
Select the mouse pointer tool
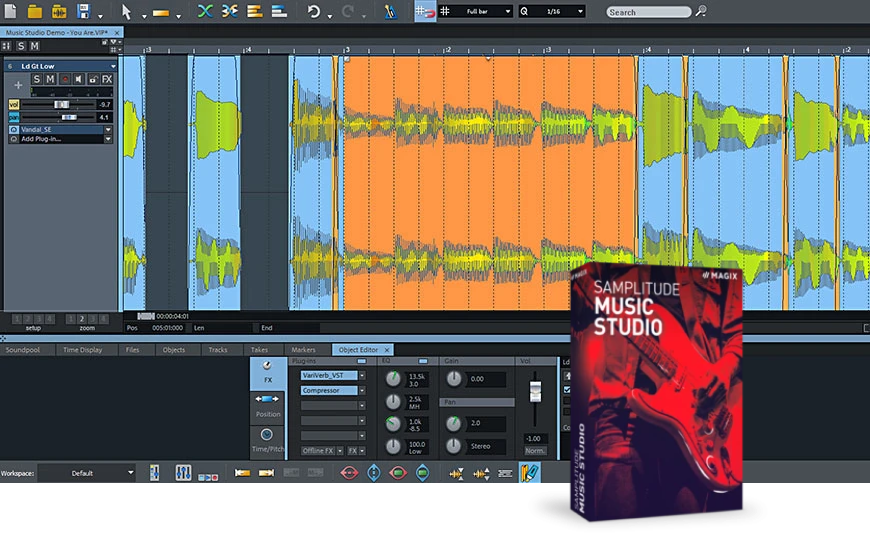coord(127,11)
